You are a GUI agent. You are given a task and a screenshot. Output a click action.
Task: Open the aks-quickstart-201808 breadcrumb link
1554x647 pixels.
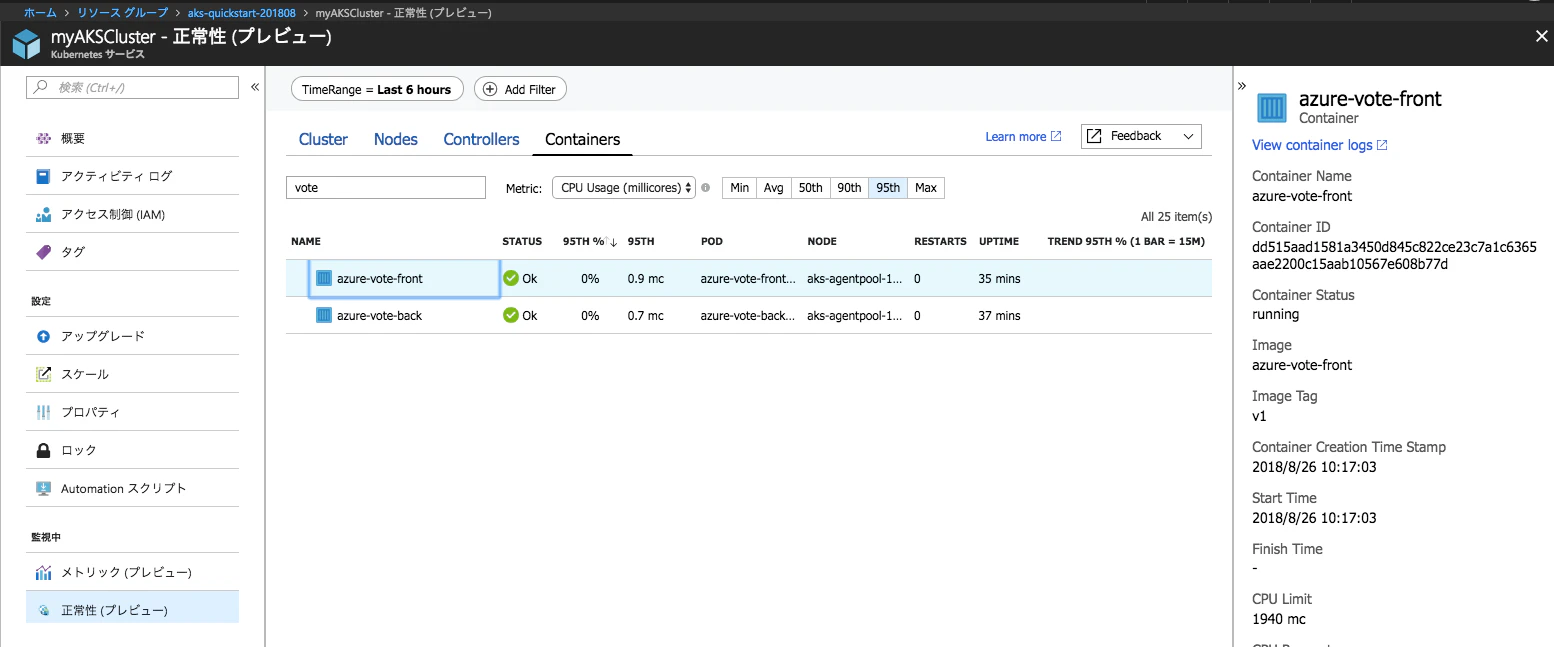point(241,13)
